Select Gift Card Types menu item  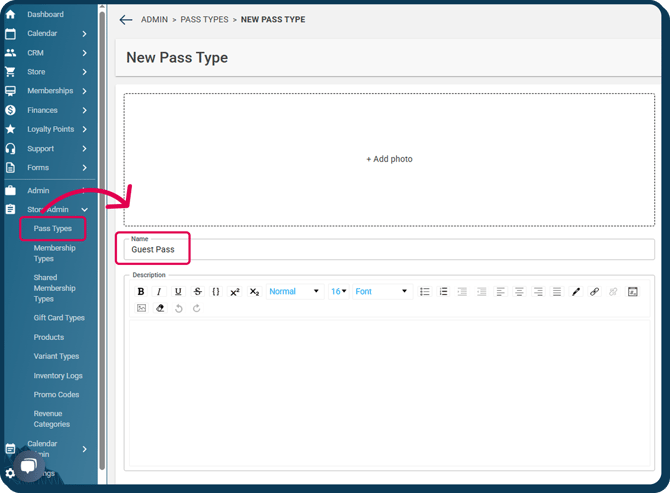59,318
